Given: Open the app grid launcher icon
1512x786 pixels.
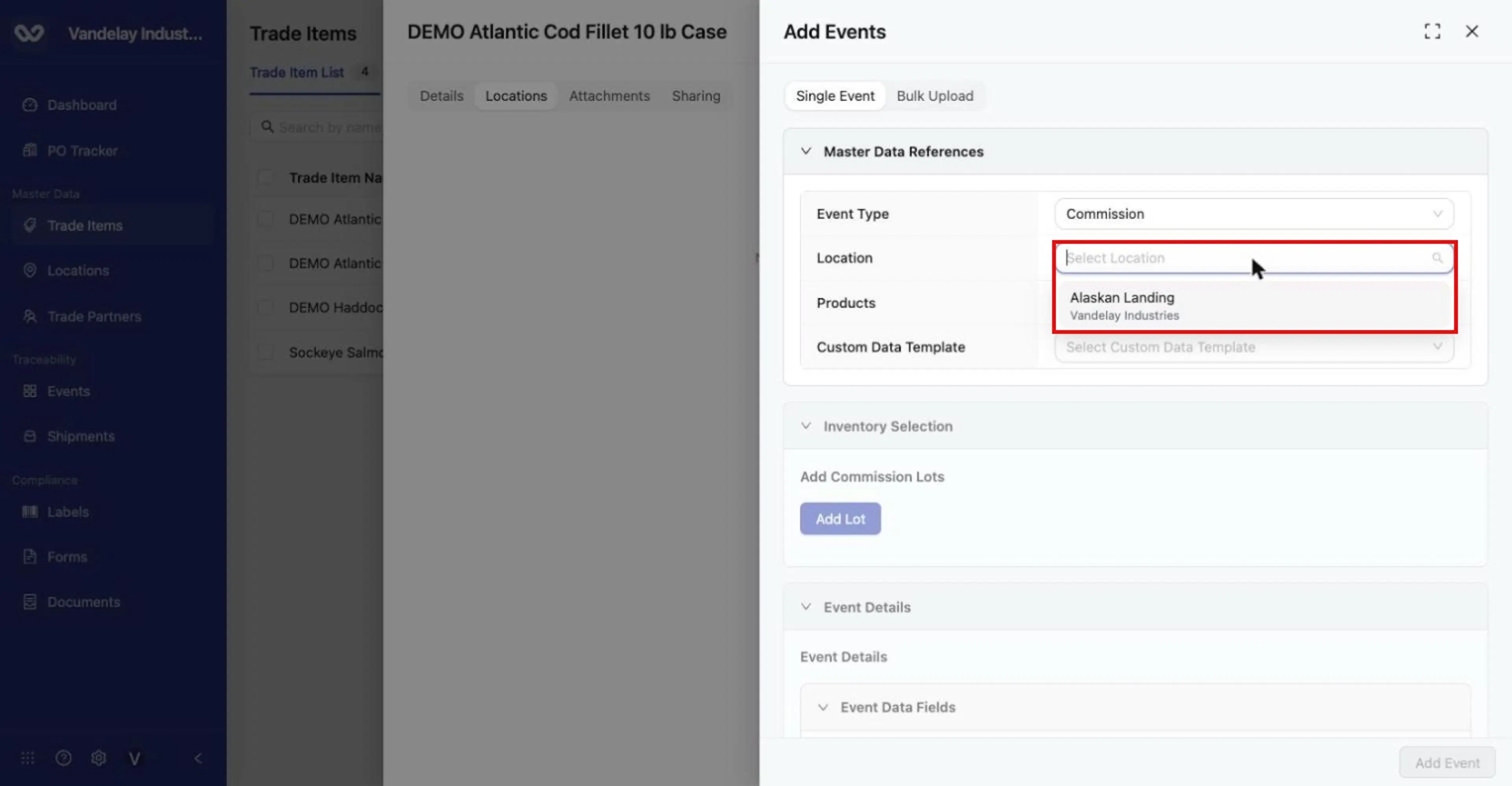Looking at the screenshot, I should point(28,758).
